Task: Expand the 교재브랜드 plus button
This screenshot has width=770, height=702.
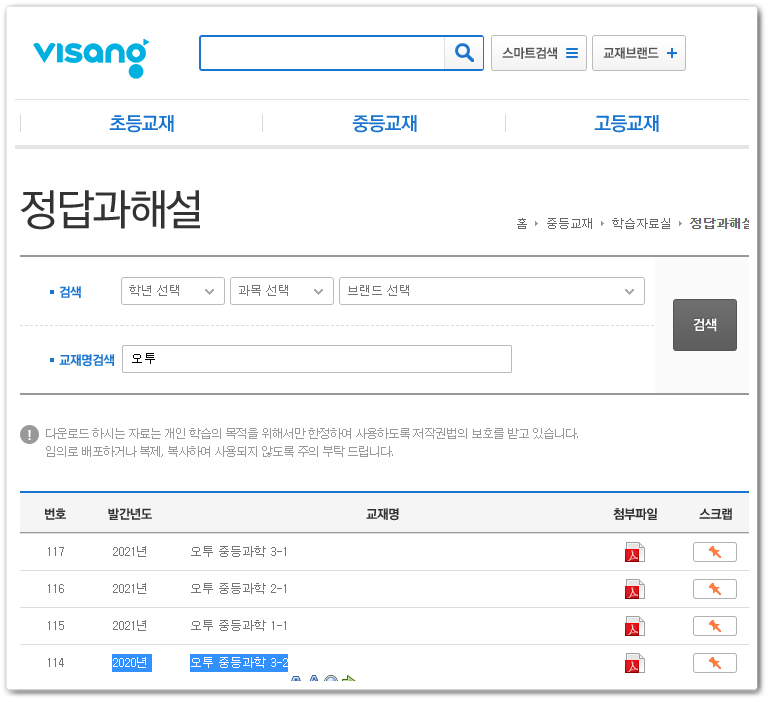Action: [x=638, y=53]
